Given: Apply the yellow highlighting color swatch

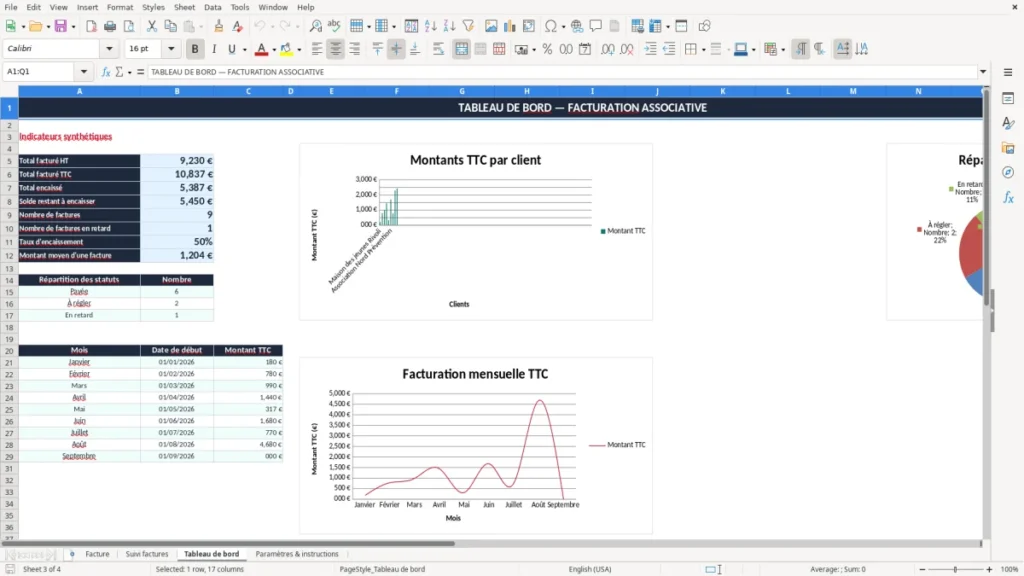Looking at the screenshot, I should click(286, 49).
